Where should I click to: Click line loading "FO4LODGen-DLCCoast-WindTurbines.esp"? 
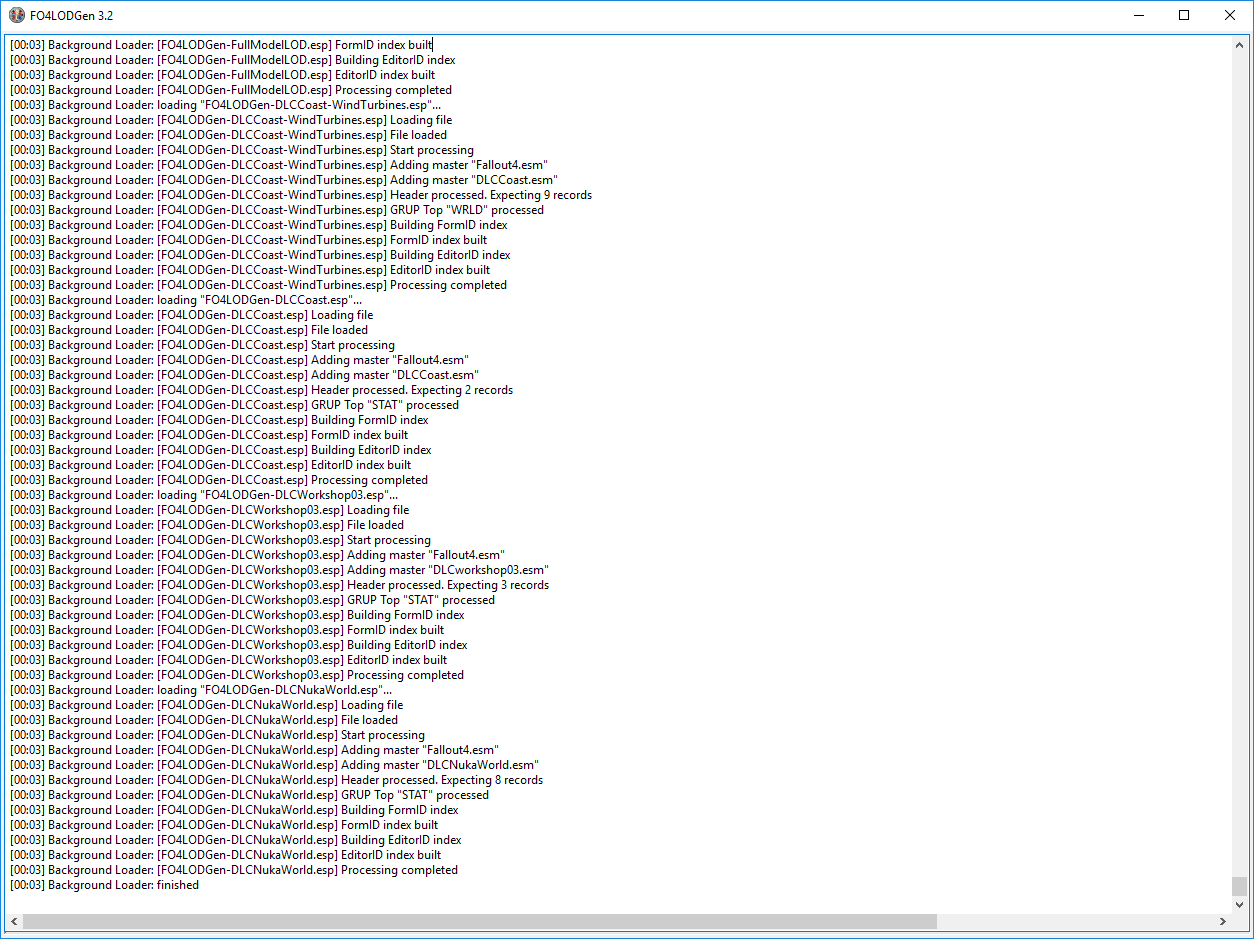point(225,105)
